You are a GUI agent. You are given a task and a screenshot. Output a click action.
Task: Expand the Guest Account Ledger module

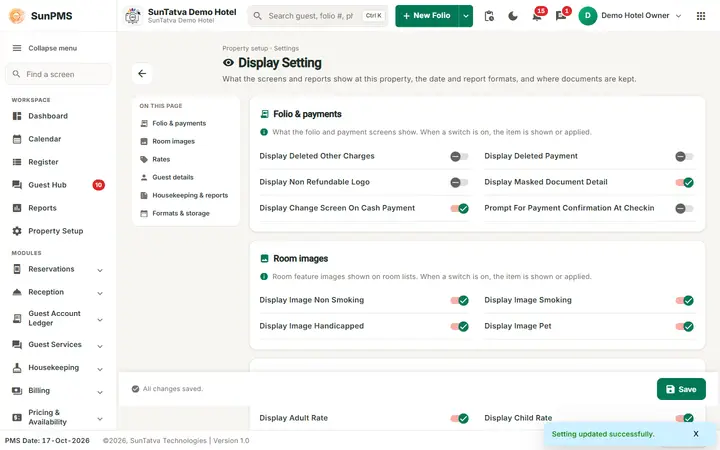coord(100,319)
